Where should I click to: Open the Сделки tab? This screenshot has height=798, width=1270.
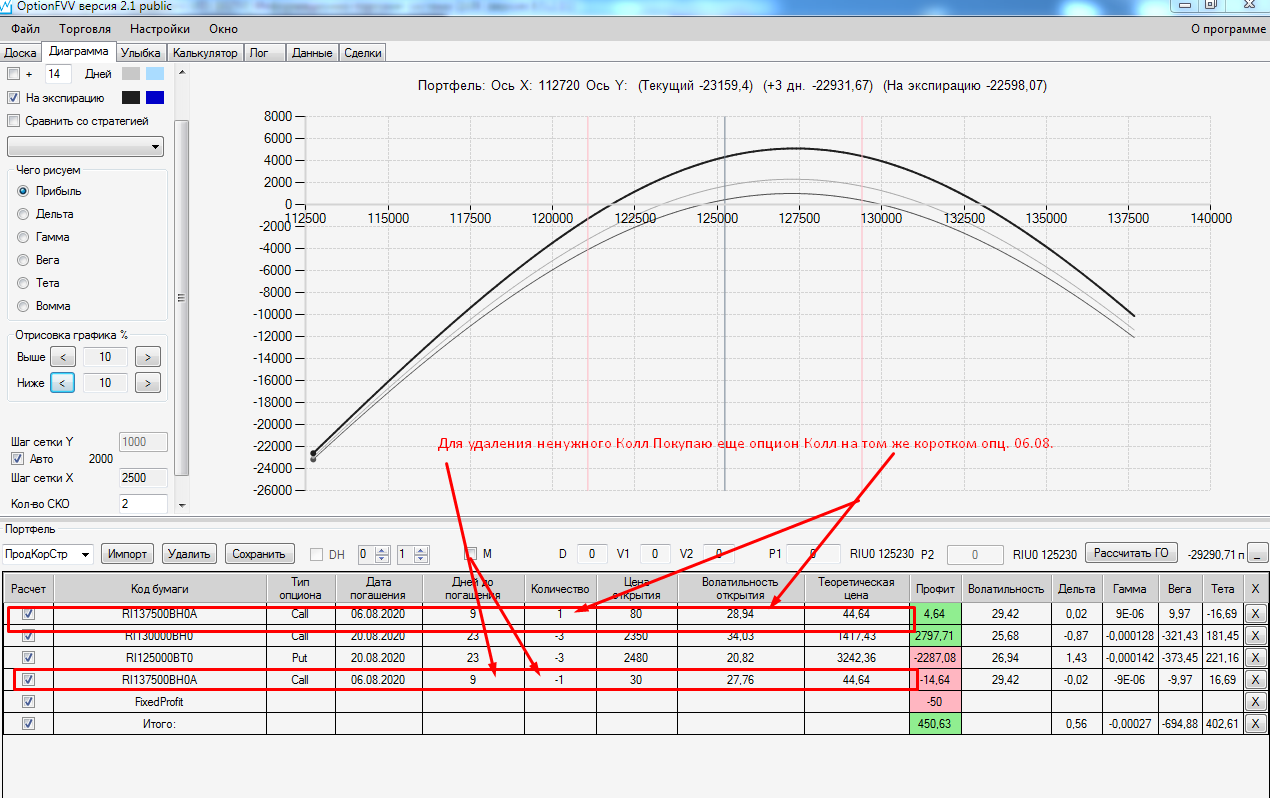362,53
